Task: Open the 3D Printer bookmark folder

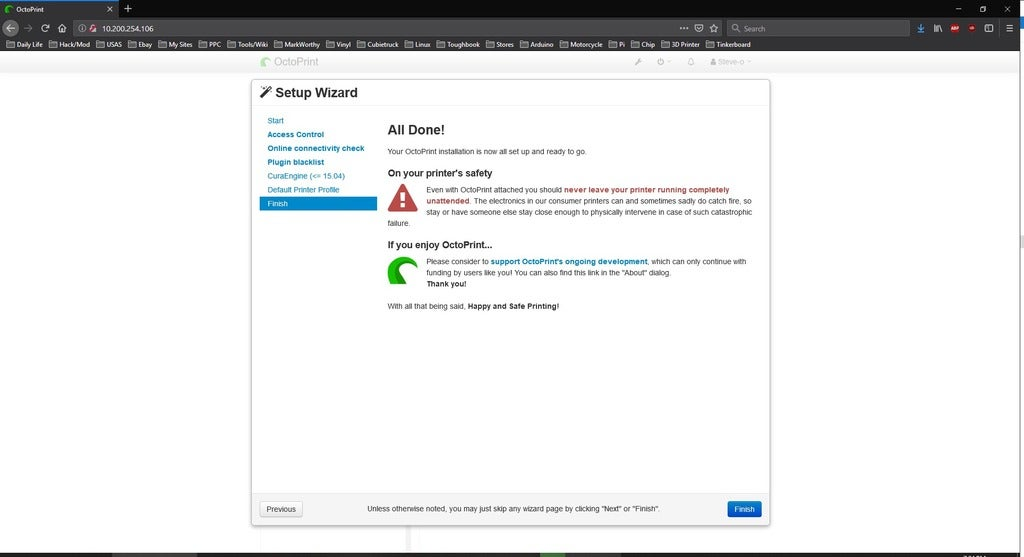Action: (x=680, y=44)
